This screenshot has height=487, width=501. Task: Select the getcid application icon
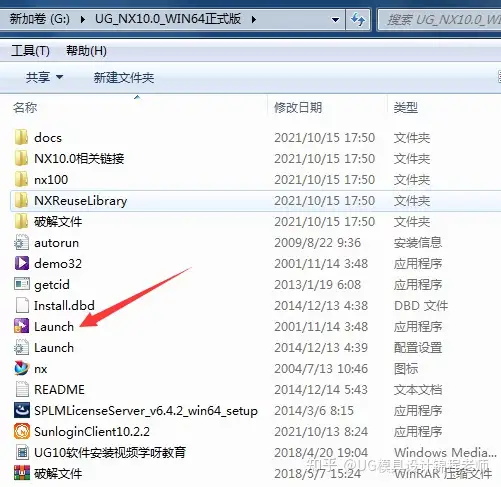coord(21,284)
